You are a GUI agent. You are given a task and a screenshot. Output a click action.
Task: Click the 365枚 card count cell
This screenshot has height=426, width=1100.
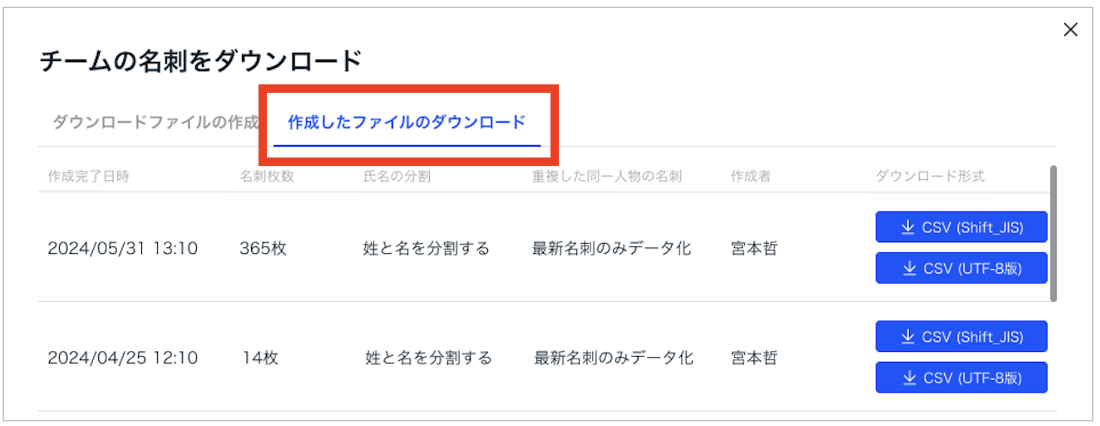(x=263, y=248)
